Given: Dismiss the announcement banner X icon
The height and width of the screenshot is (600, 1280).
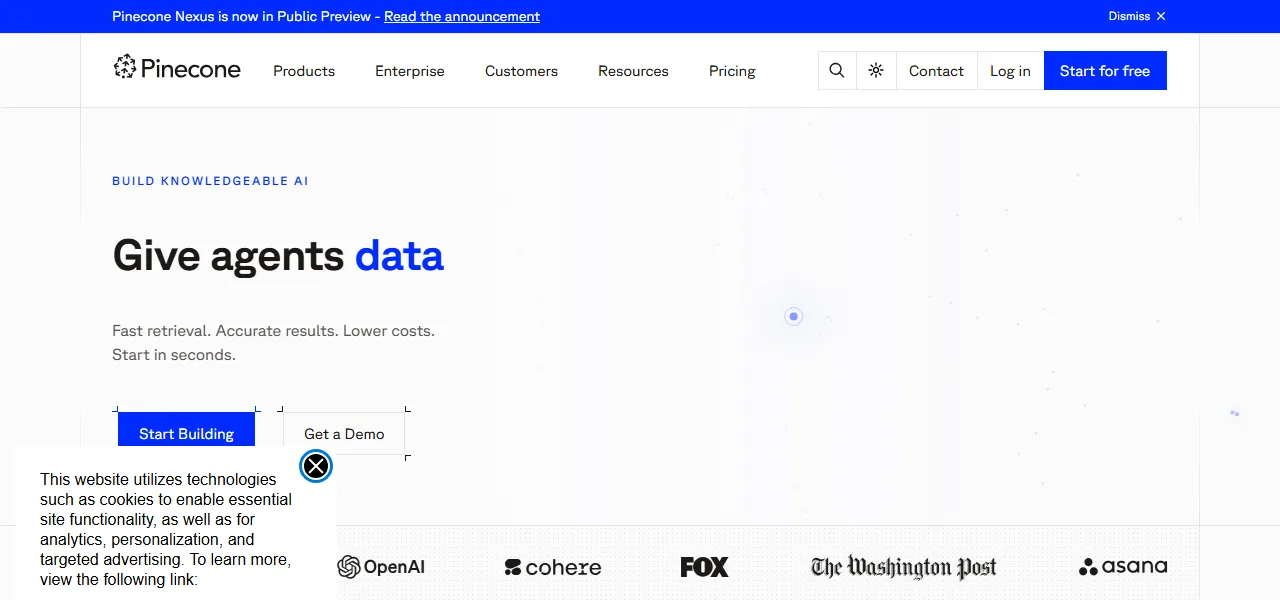Looking at the screenshot, I should [1161, 16].
